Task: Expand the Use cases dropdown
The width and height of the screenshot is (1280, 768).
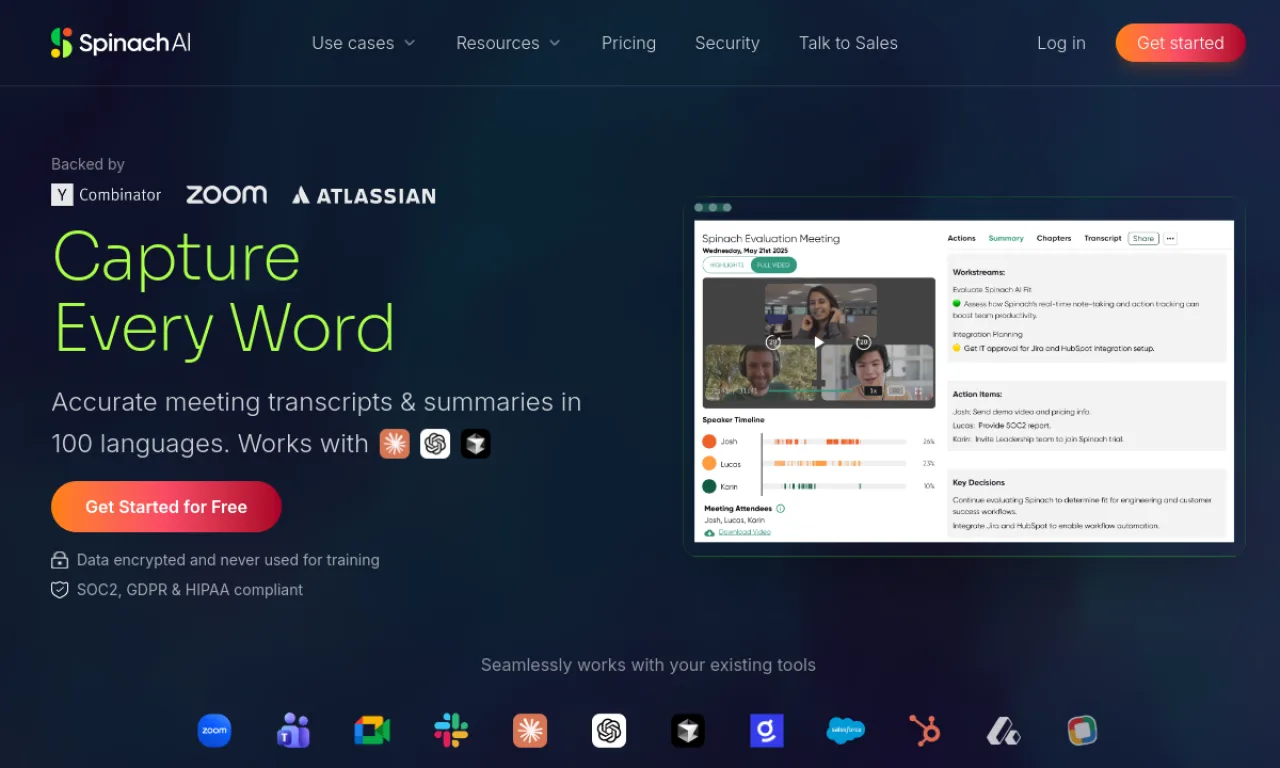Action: pyautogui.click(x=364, y=43)
